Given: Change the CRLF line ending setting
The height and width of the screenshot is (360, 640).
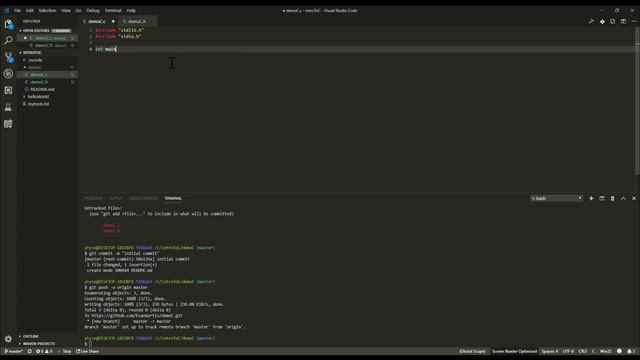Looking at the screenshot, I should 582,351.
